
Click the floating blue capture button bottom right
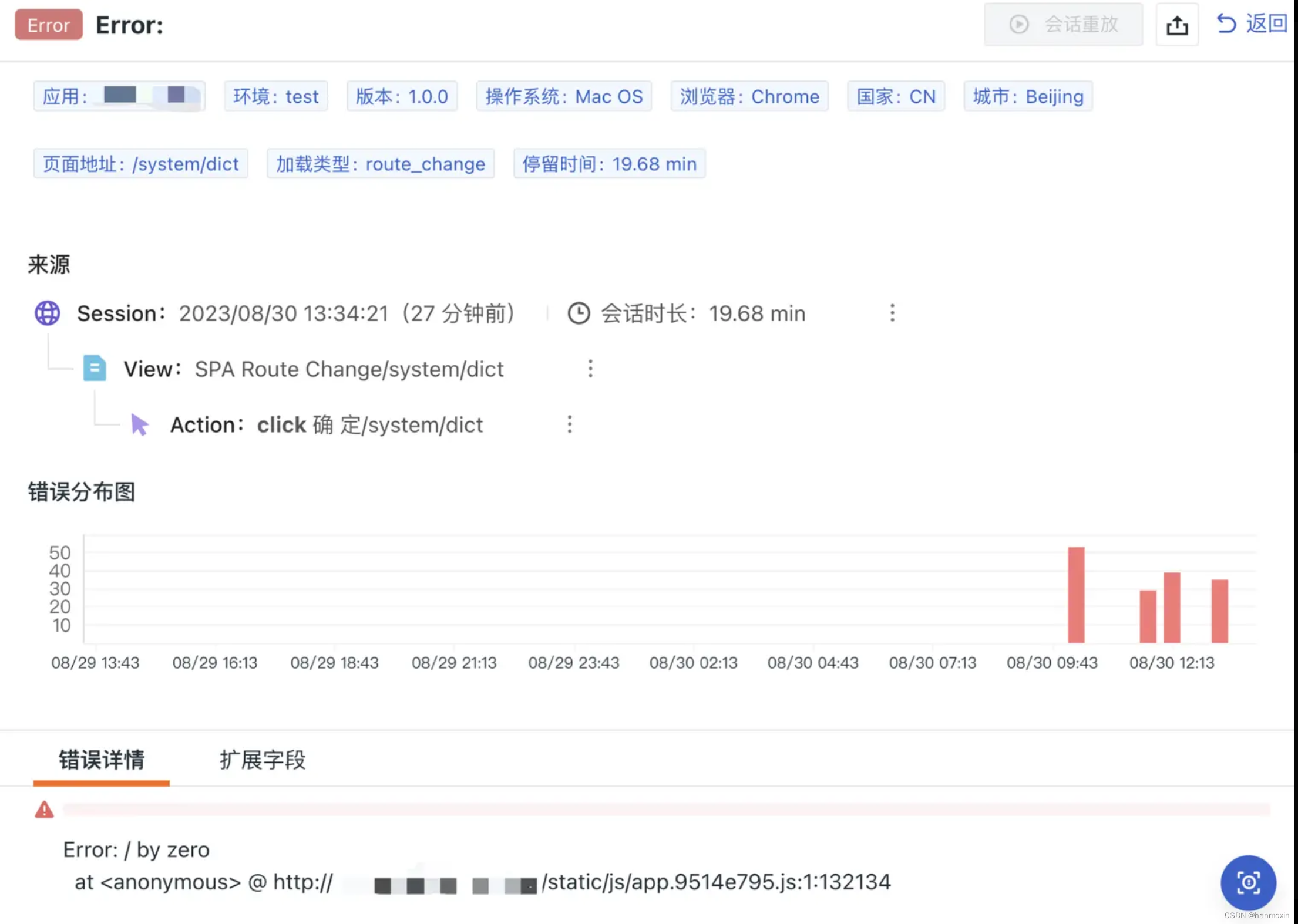(x=1247, y=882)
